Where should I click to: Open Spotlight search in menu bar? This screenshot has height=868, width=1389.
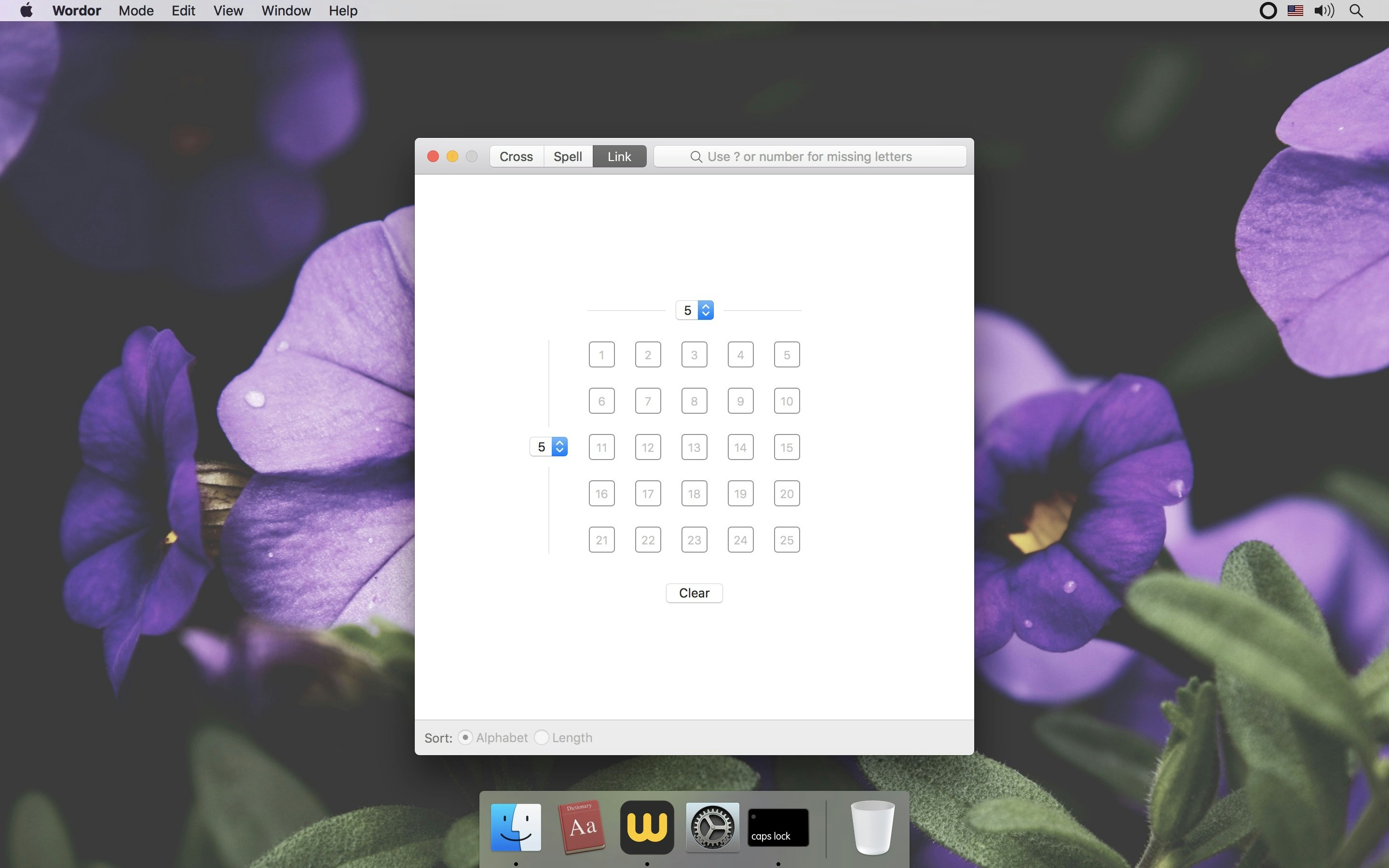click(1356, 10)
